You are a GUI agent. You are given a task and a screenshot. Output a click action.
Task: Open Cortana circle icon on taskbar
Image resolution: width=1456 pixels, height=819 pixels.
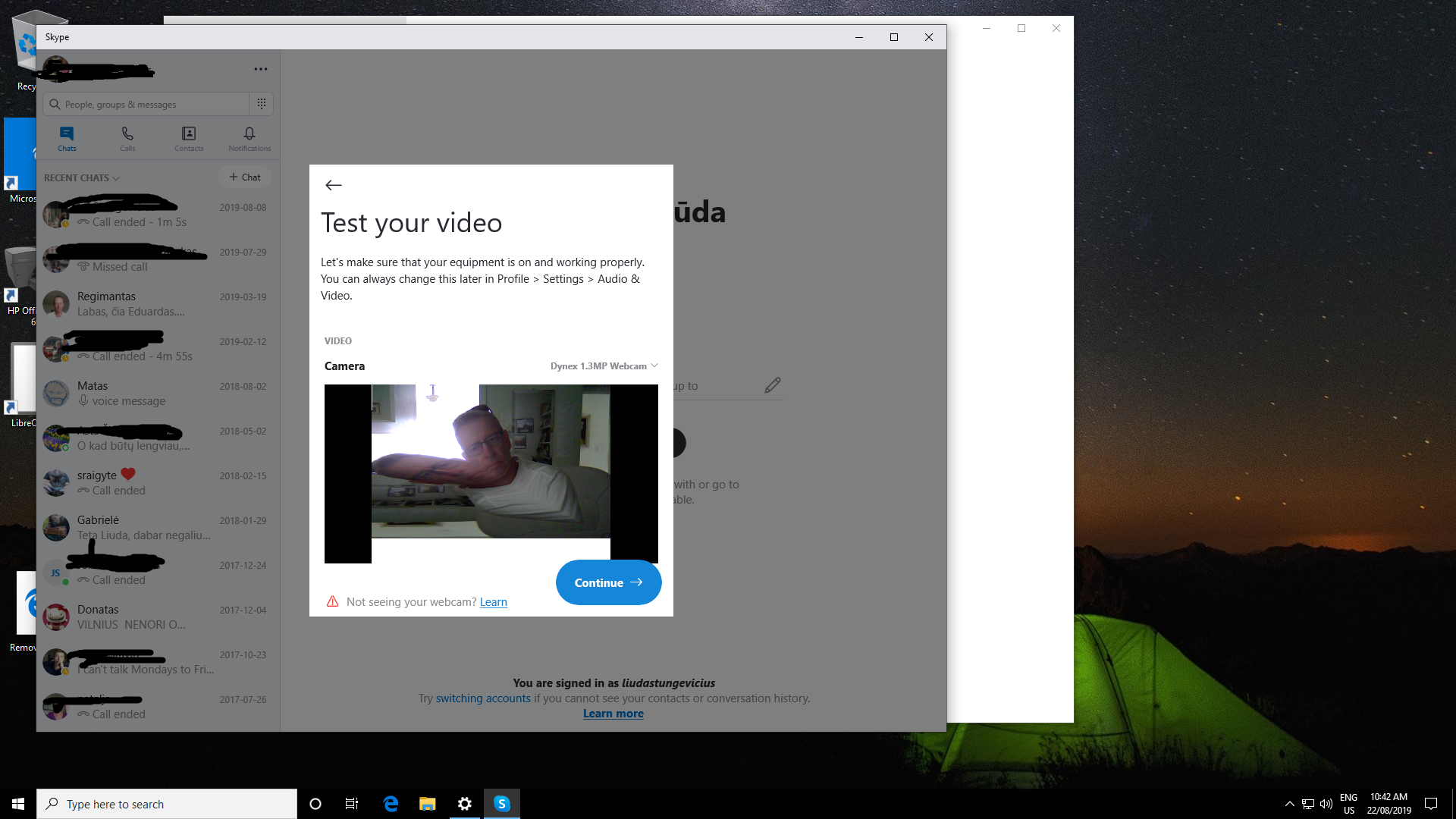pyautogui.click(x=315, y=804)
